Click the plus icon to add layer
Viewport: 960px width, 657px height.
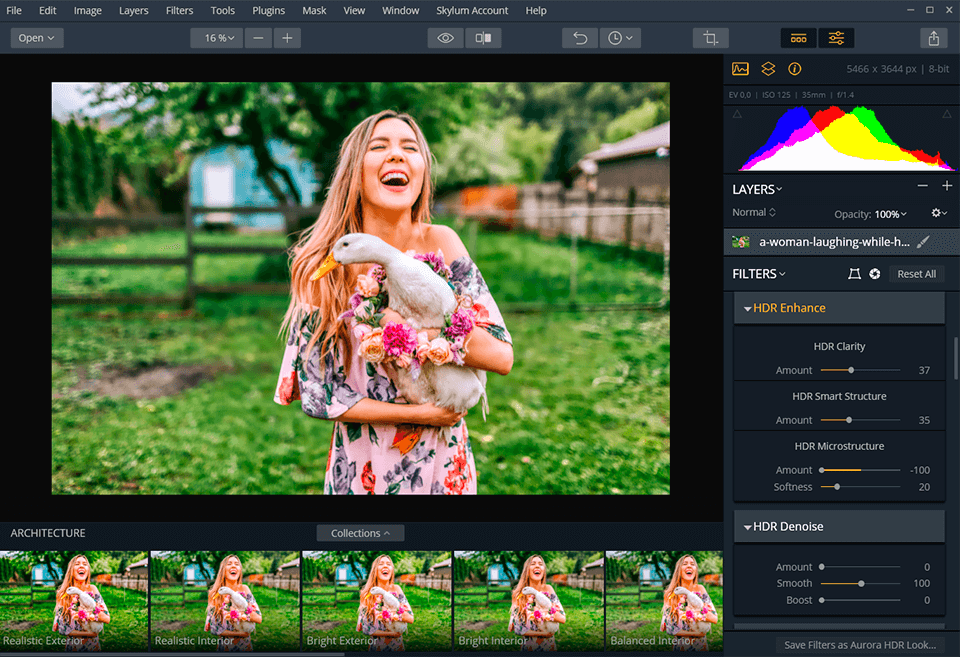tap(947, 186)
